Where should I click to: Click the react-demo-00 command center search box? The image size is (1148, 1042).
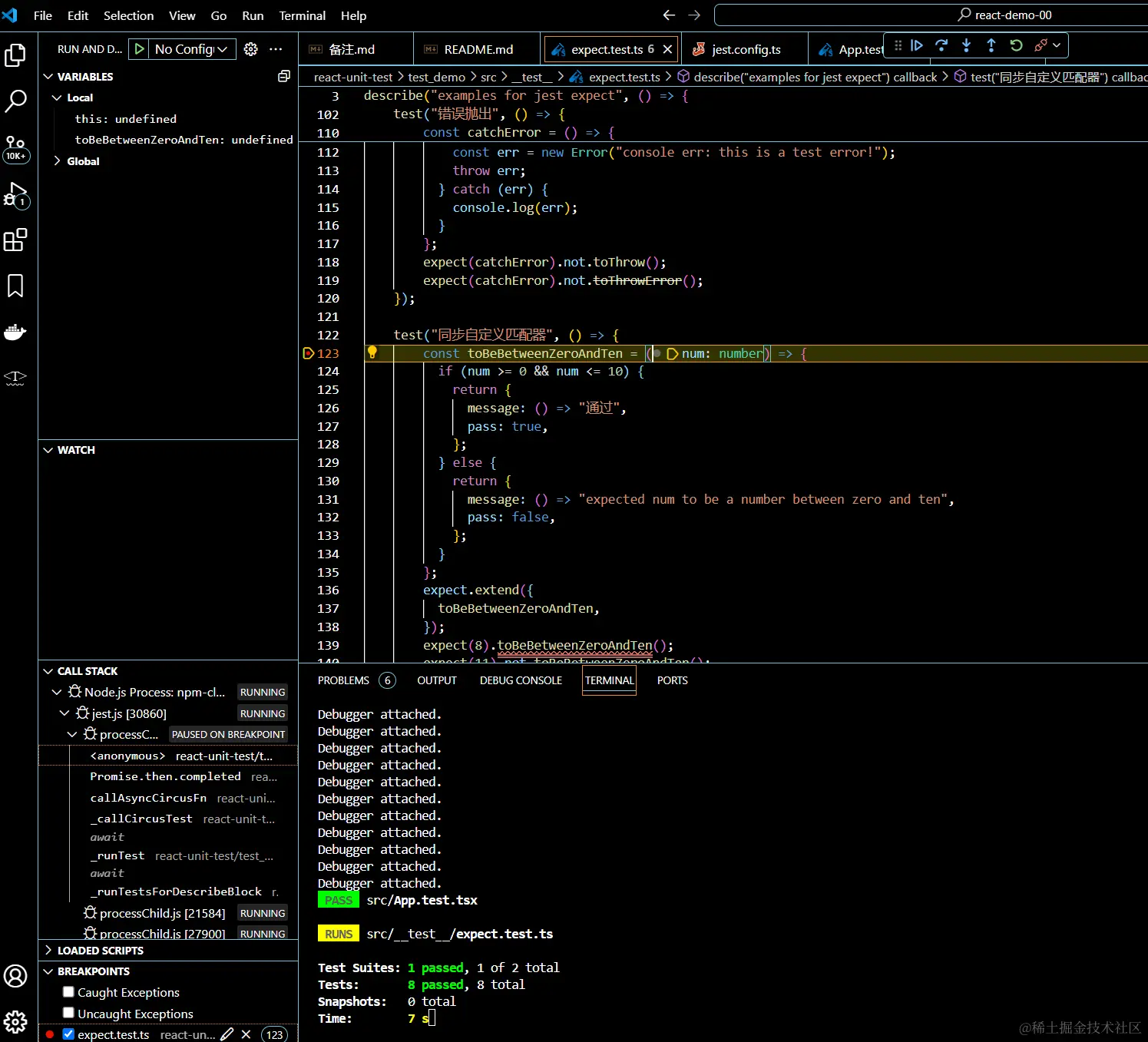pyautogui.click(x=929, y=15)
